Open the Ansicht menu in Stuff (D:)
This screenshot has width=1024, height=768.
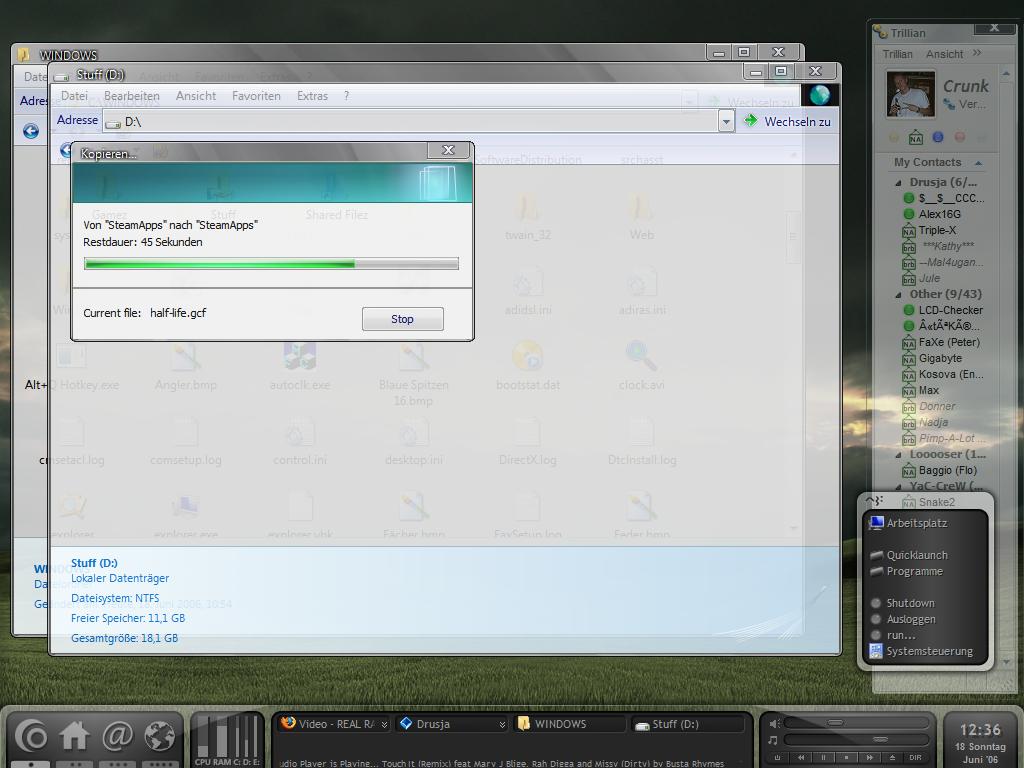(x=195, y=96)
